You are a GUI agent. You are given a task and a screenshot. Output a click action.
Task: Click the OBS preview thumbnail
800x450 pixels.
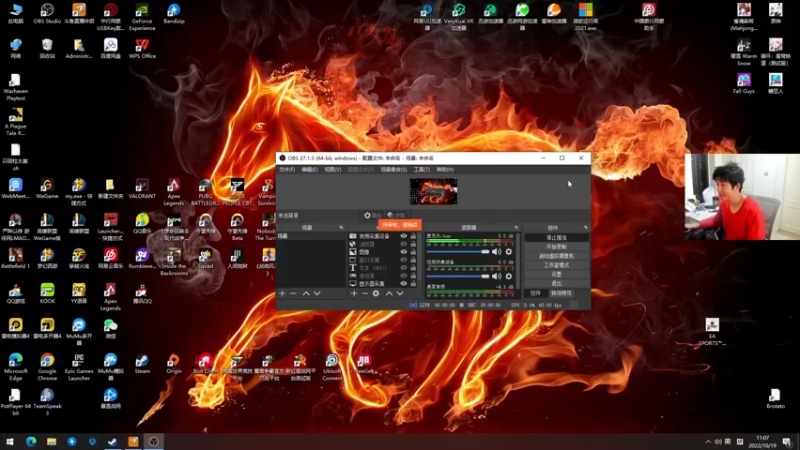(x=434, y=191)
